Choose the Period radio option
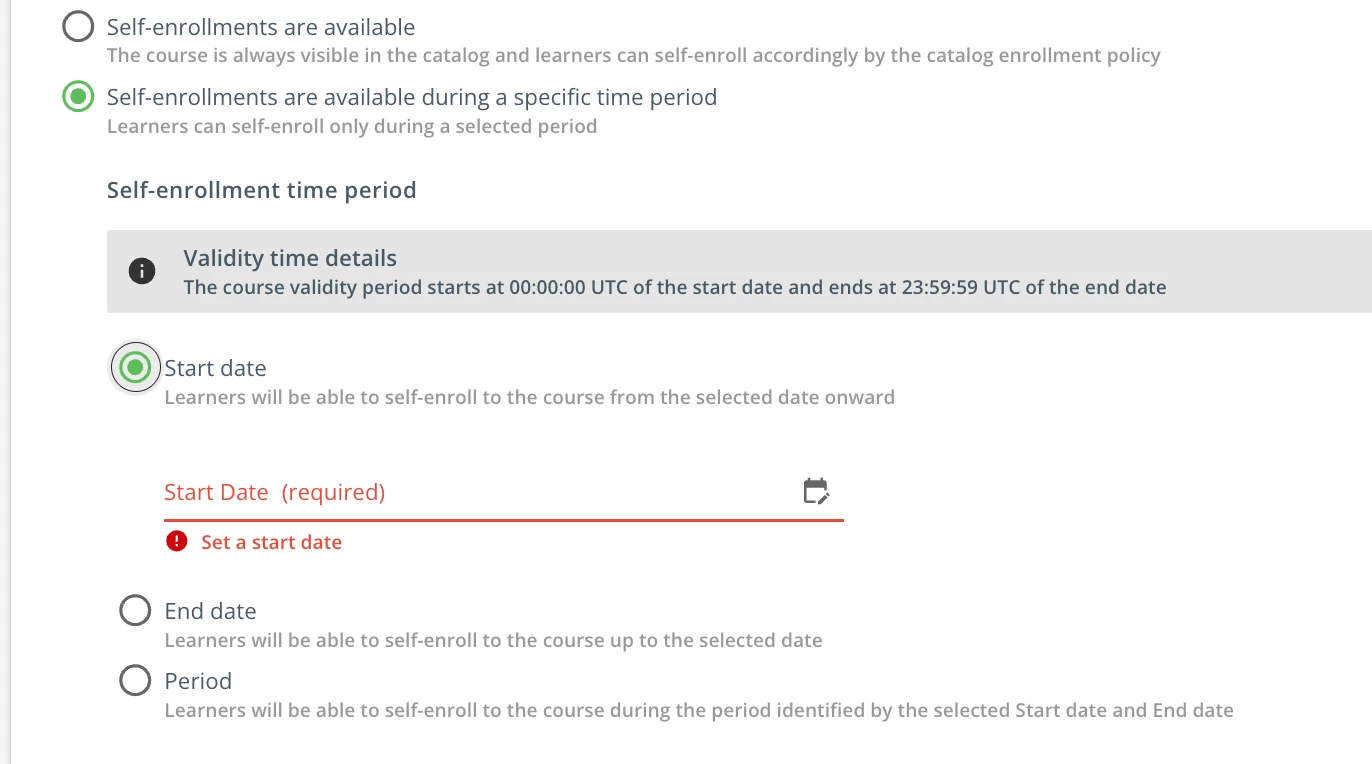Image resolution: width=1372 pixels, height=764 pixels. 135,680
